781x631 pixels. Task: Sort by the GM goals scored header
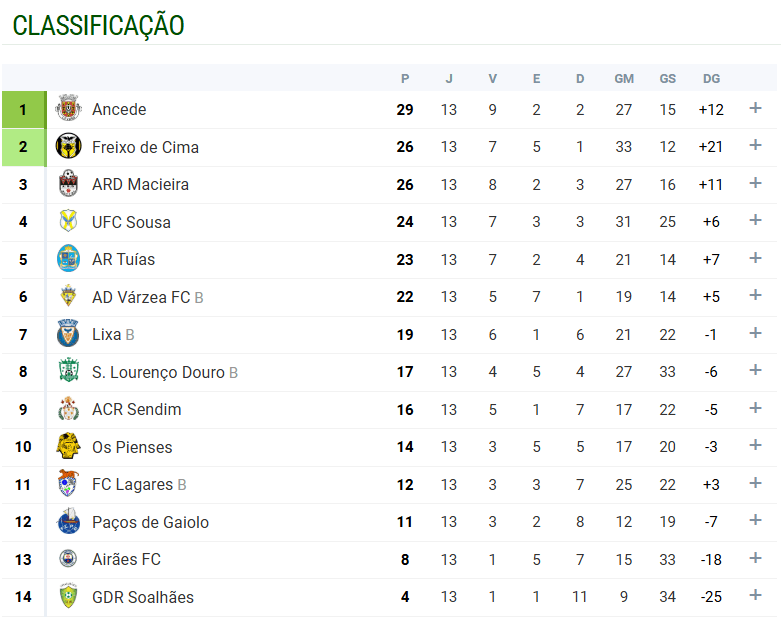[624, 79]
